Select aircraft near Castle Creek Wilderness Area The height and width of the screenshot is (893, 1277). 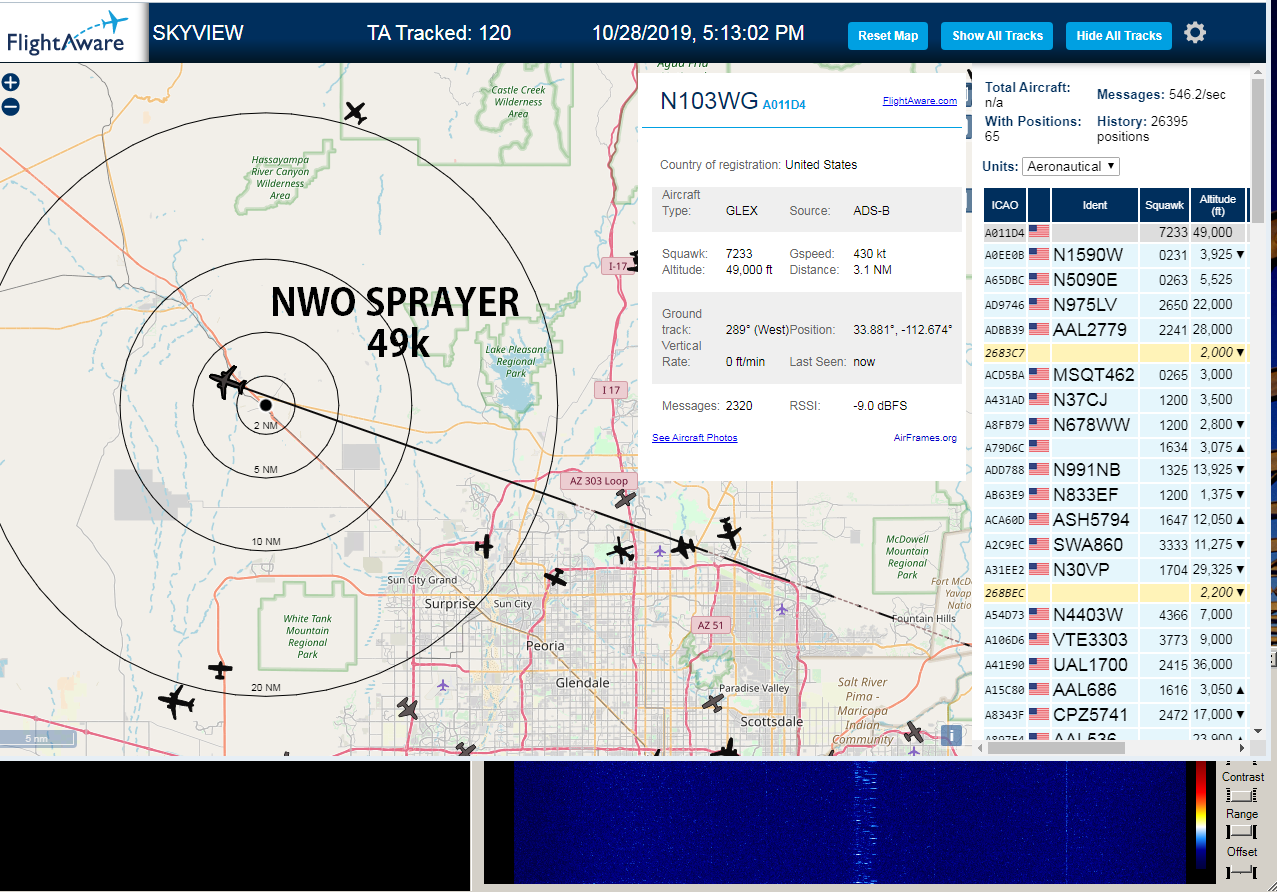[355, 112]
